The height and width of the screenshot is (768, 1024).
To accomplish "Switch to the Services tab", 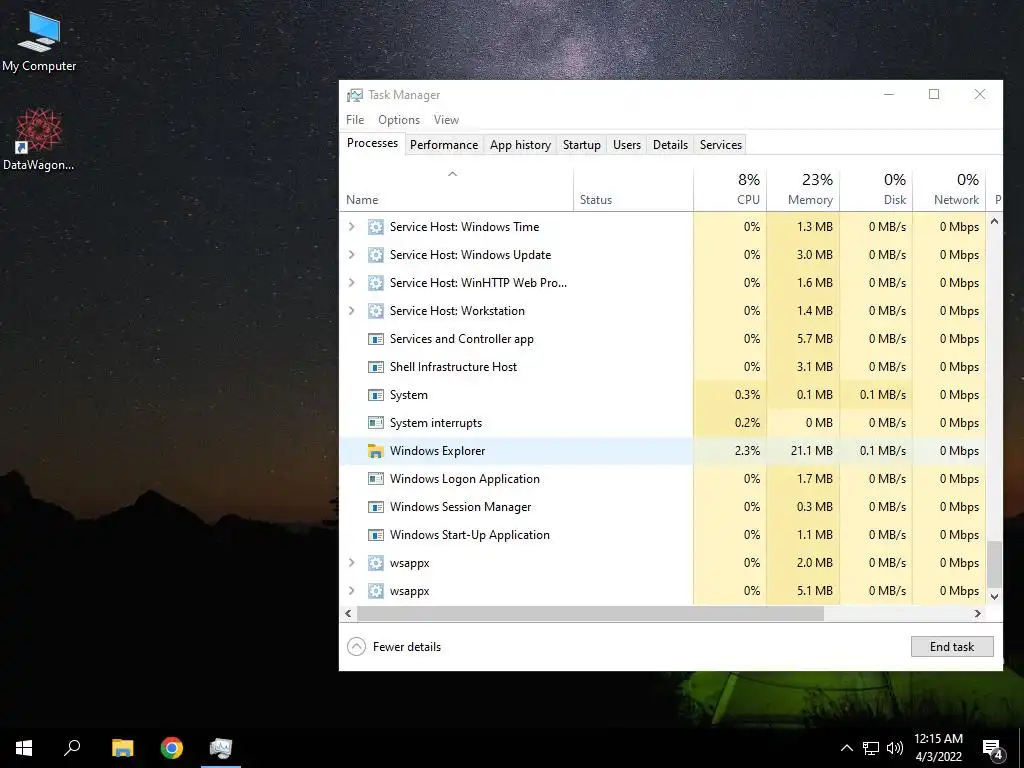I will 720,145.
